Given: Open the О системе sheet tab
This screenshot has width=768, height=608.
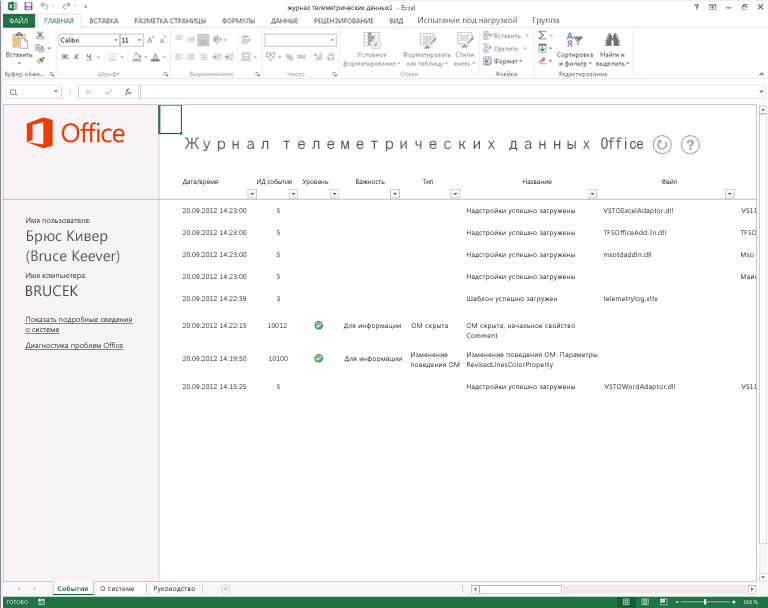Looking at the screenshot, I should point(118,588).
